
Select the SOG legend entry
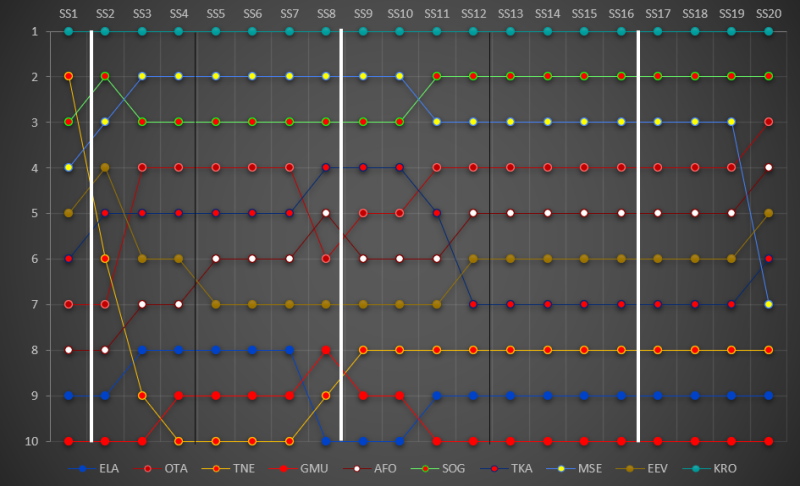pyautogui.click(x=438, y=469)
